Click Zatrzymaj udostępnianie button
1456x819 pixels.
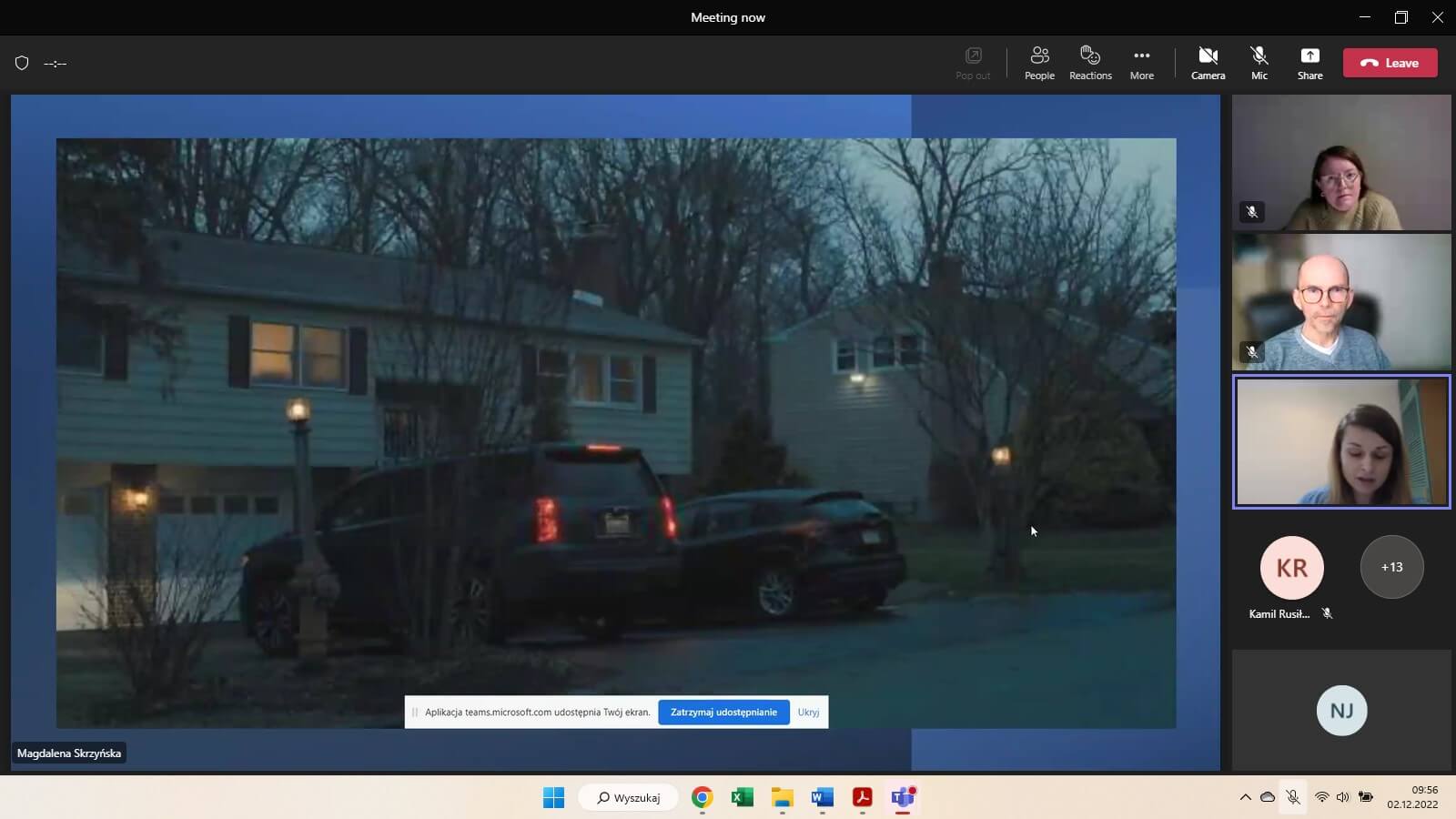click(723, 712)
